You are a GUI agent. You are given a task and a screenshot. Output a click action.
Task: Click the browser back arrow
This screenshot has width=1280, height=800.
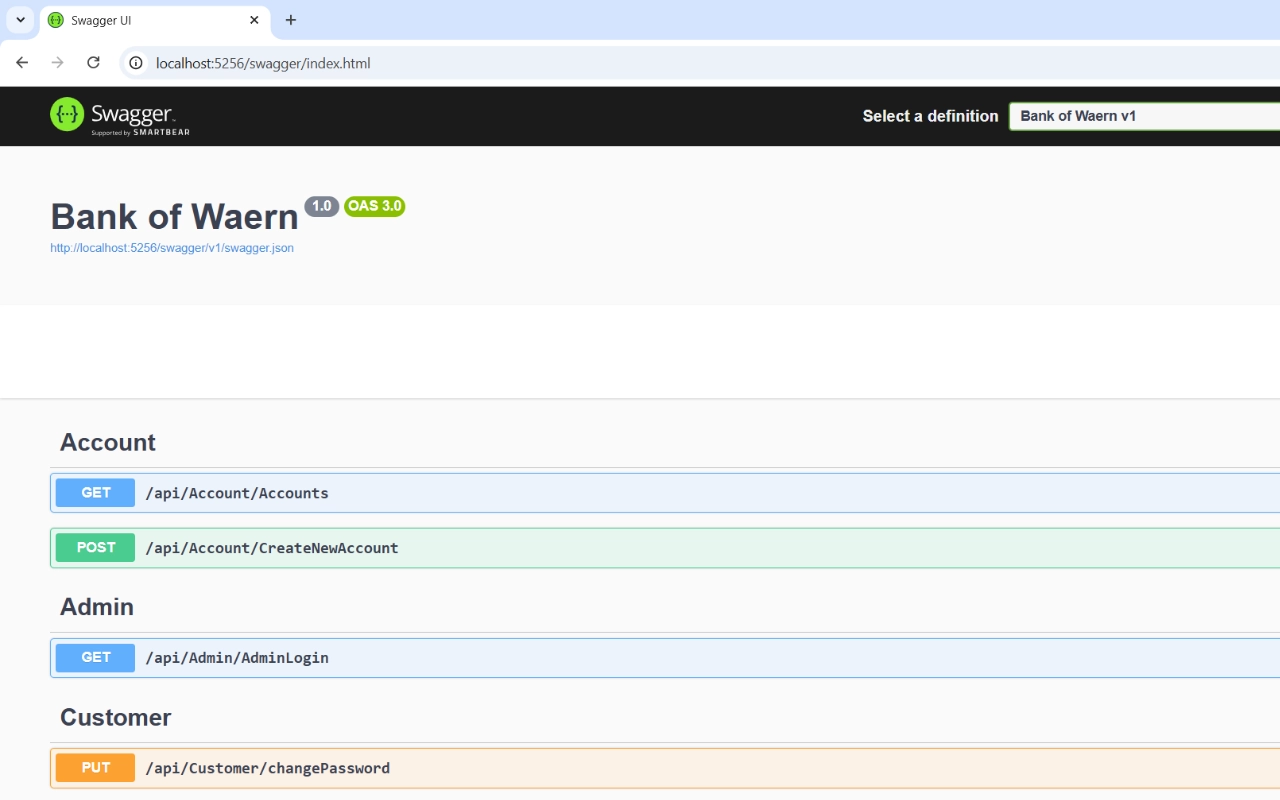(x=22, y=63)
